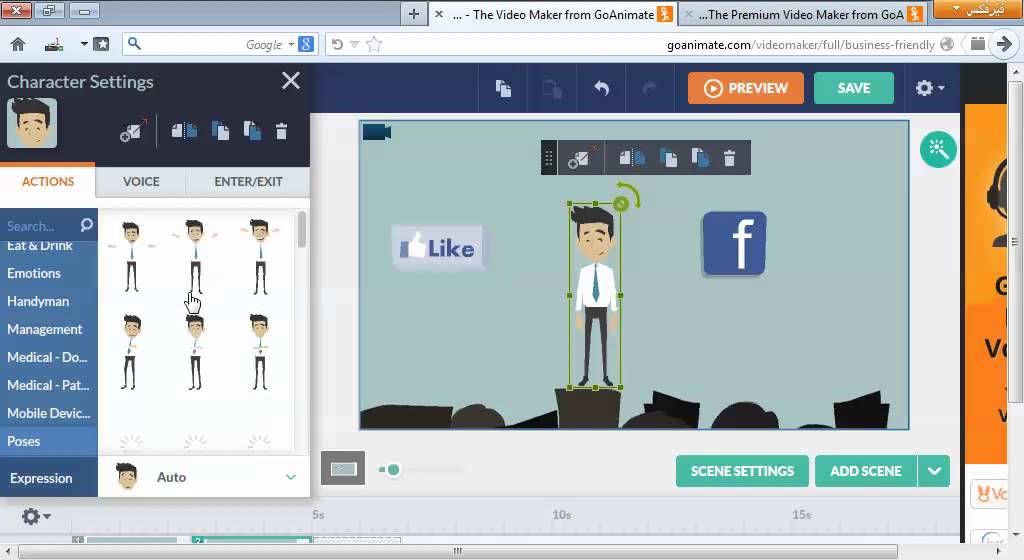The width and height of the screenshot is (1024, 560).
Task: Select the Facebook logo prop on stage
Action: (x=734, y=243)
